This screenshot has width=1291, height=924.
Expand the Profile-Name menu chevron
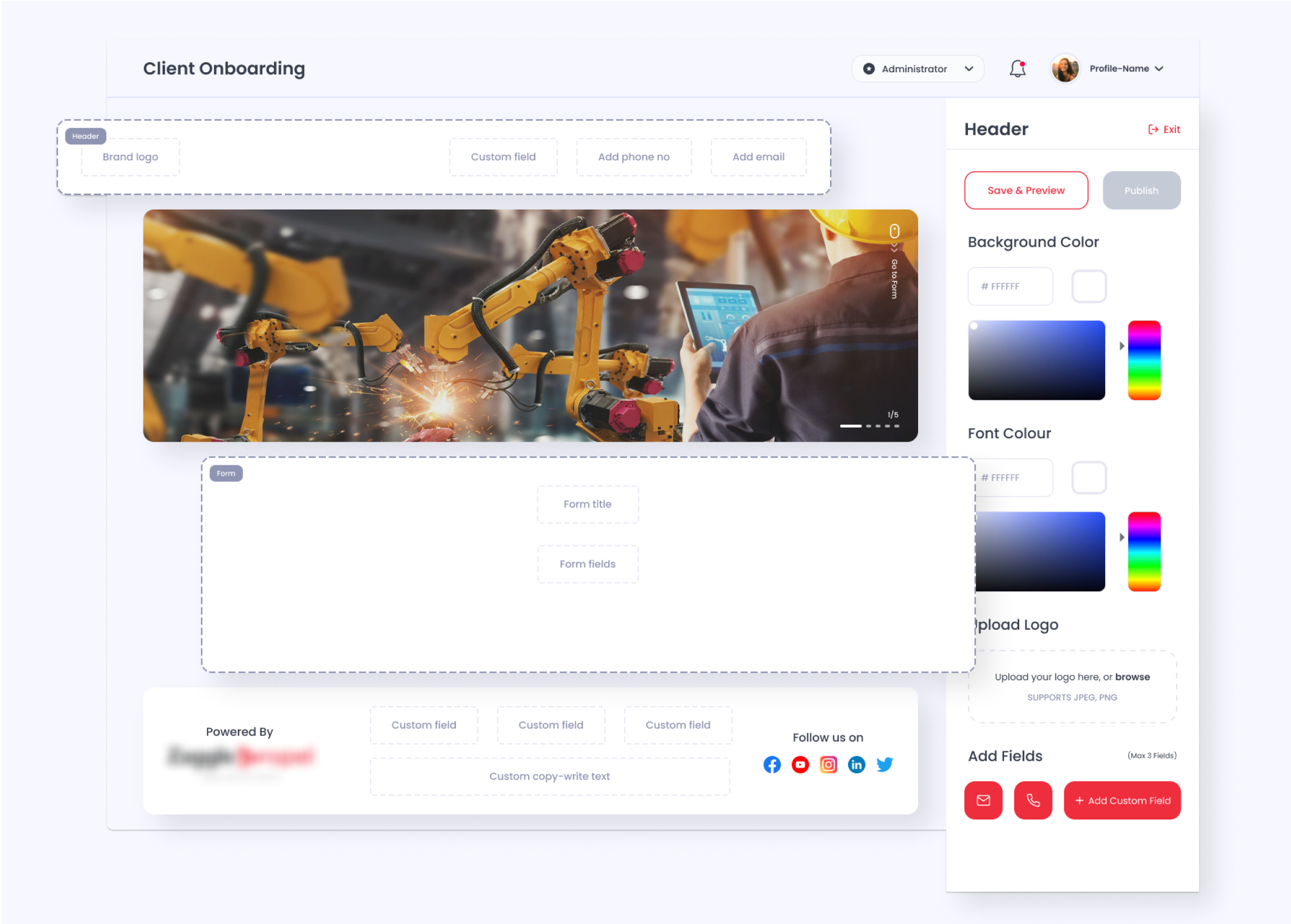pos(1159,69)
